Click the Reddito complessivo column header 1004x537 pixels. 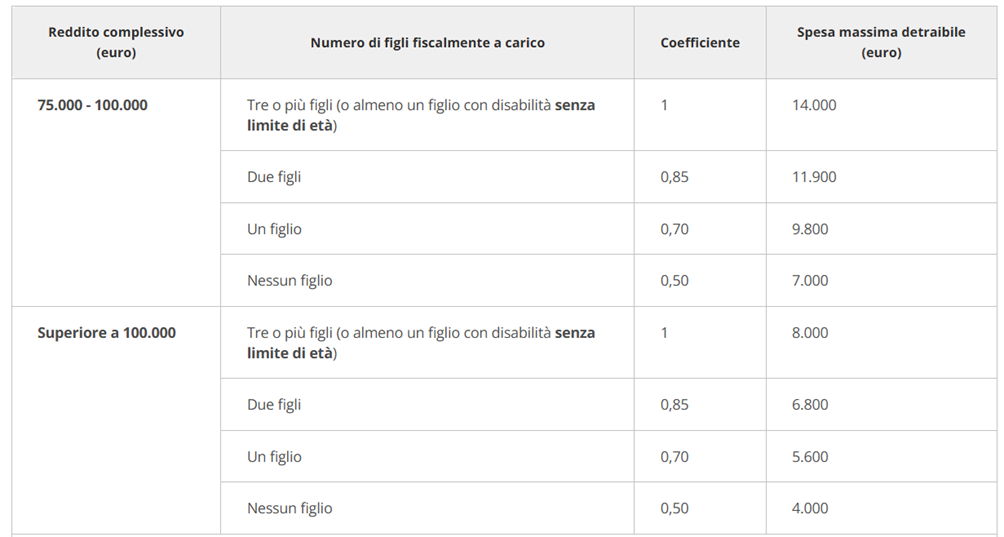116,42
